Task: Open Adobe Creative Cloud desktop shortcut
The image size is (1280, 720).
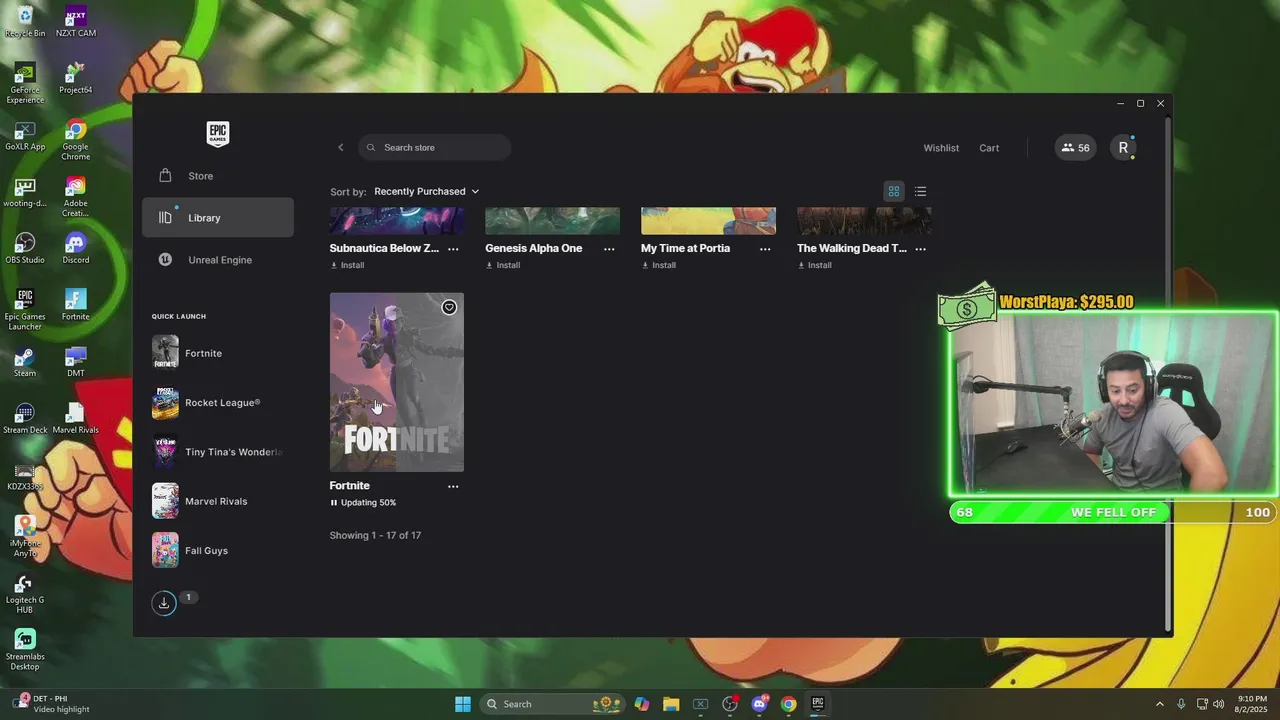Action: pyautogui.click(x=76, y=197)
